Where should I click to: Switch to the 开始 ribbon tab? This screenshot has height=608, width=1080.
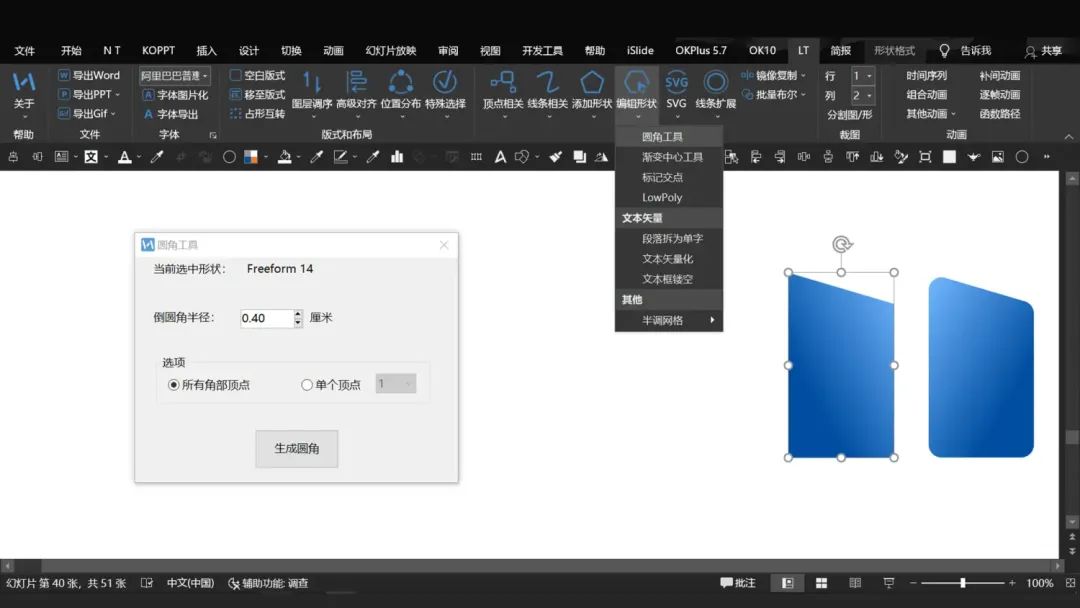[71, 50]
